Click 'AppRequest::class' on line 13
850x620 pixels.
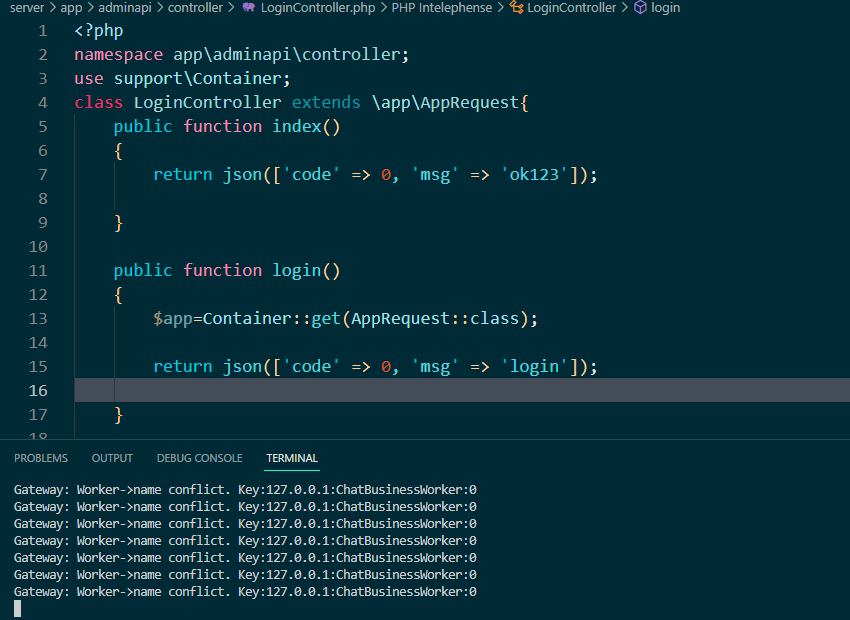pyautogui.click(x=435, y=319)
